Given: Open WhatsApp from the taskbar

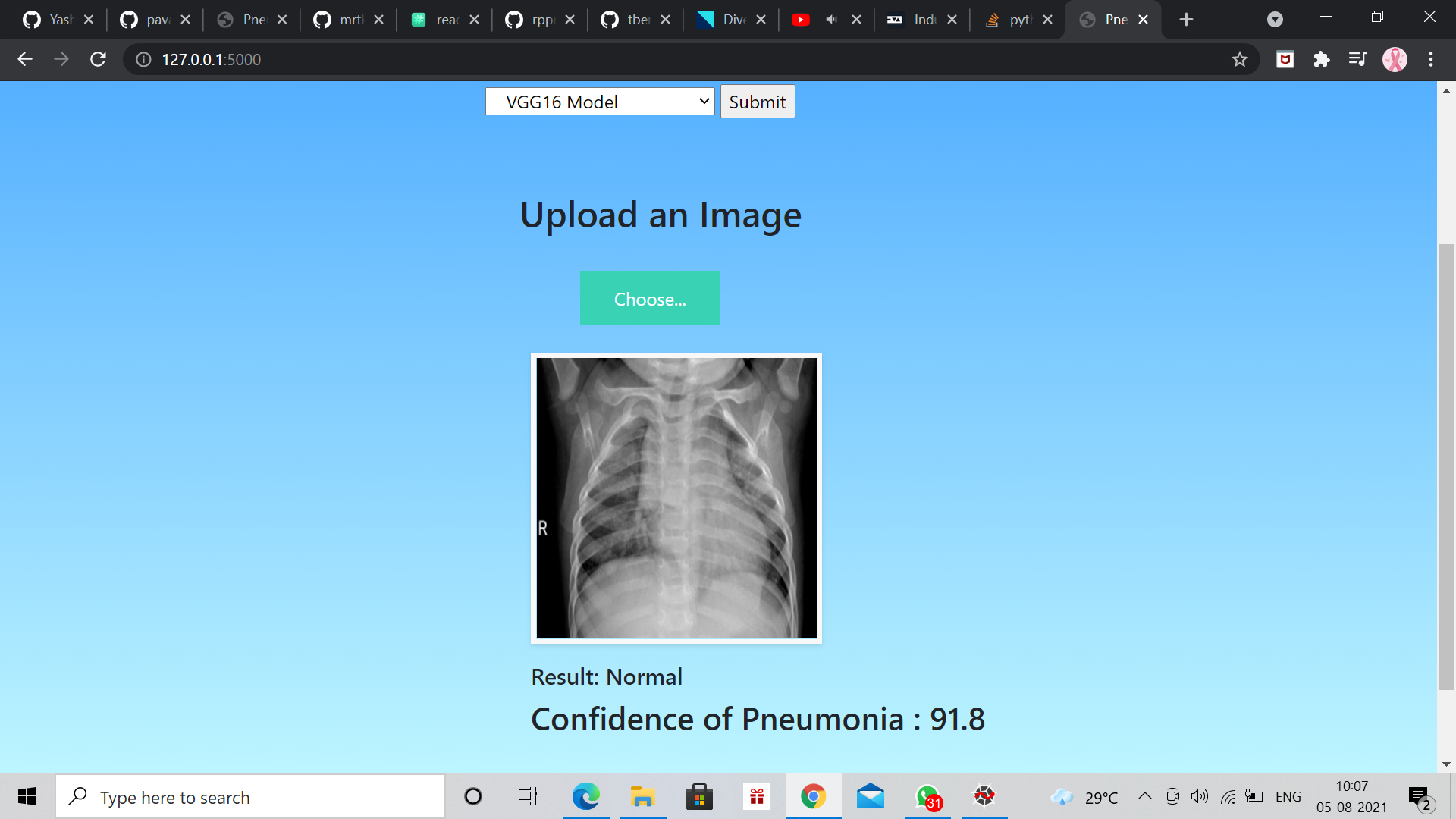Looking at the screenshot, I should coord(927,796).
